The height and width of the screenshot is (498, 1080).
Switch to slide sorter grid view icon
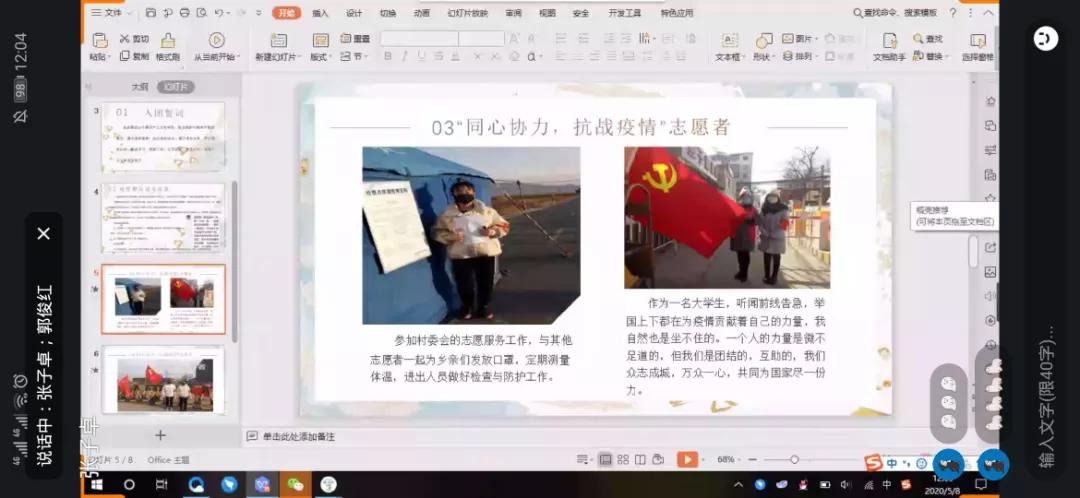click(623, 459)
